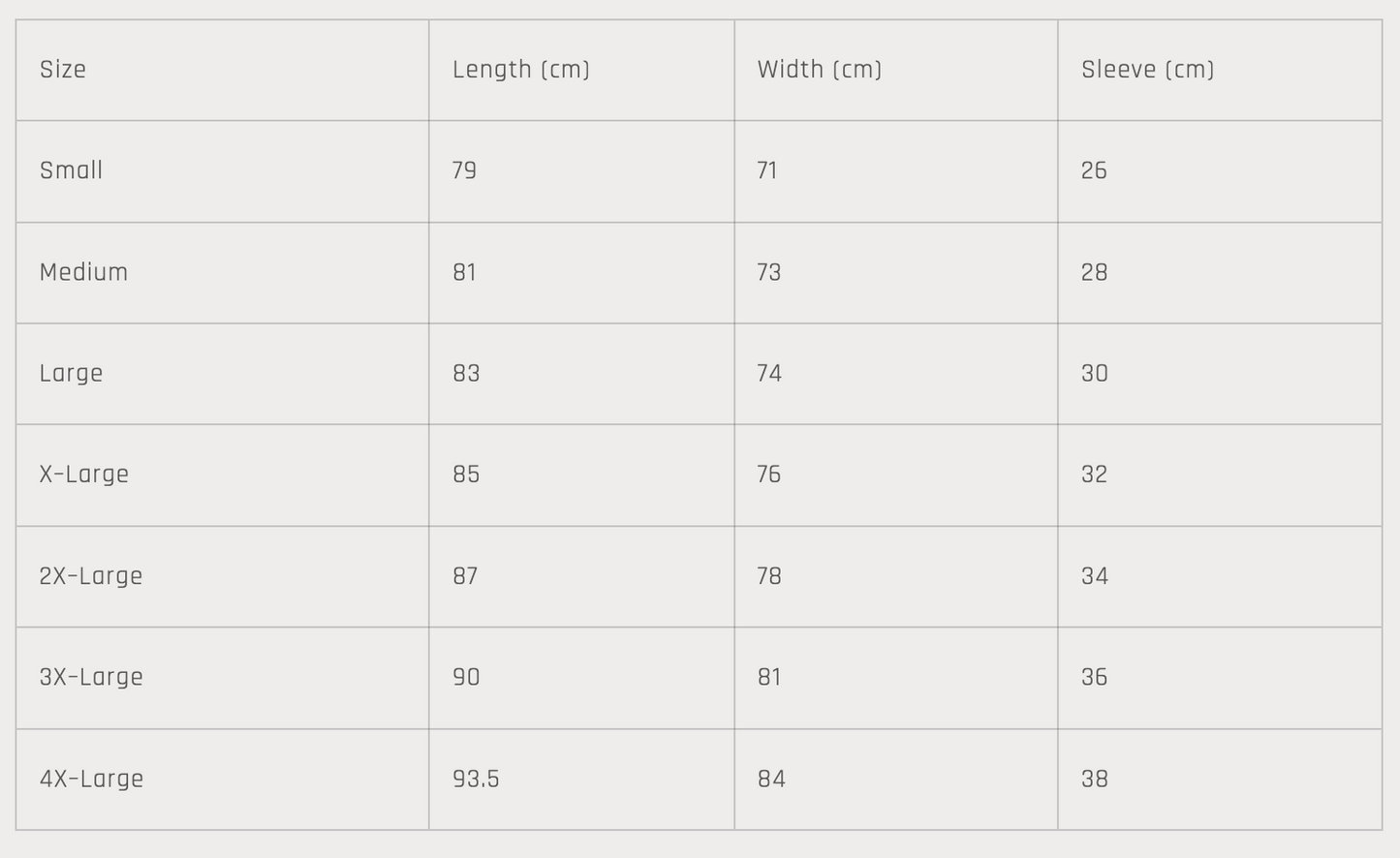Click 3X-Large sleeve value 36
Screen dimensions: 1400x858
pyautogui.click(x=1095, y=677)
